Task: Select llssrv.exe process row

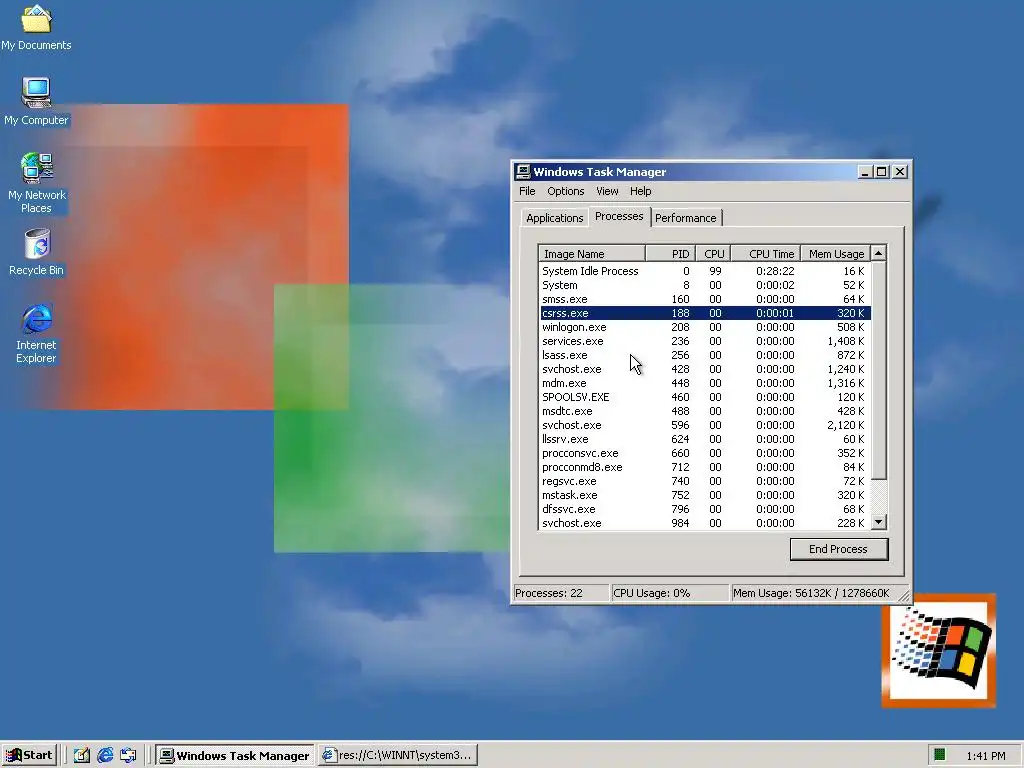Action: click(x=705, y=440)
